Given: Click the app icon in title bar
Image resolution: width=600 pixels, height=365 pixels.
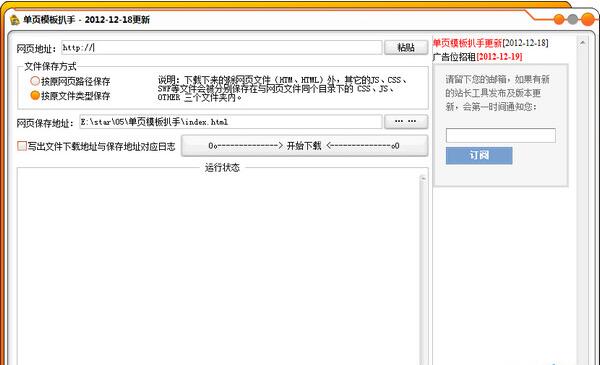Looking at the screenshot, I should [15, 20].
